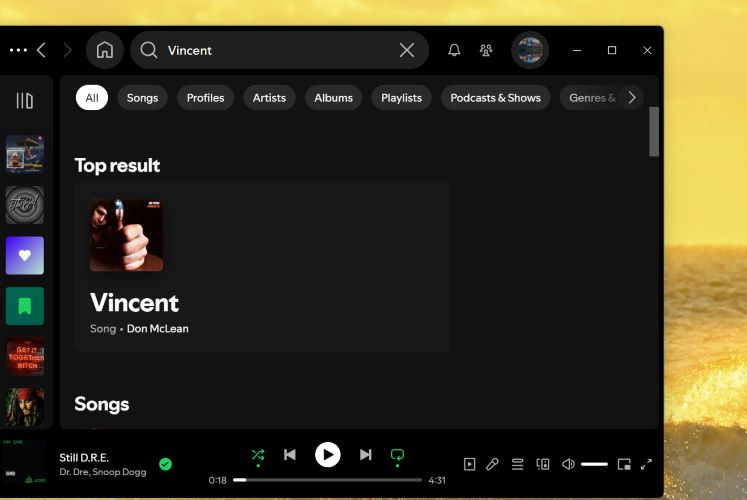Filter results by Playlists
Screen dimensions: 747x500
[x=402, y=98]
